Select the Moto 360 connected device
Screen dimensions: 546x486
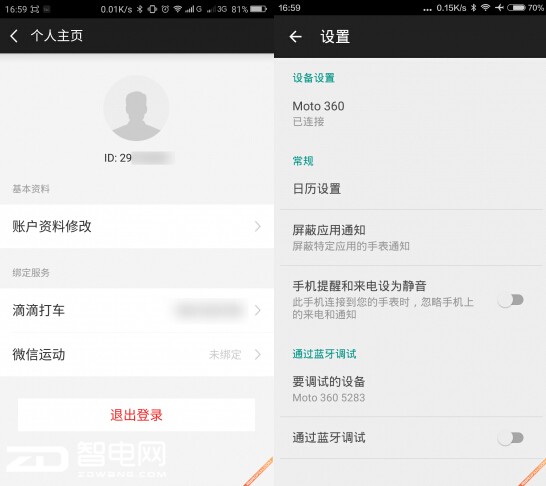[x=411, y=113]
